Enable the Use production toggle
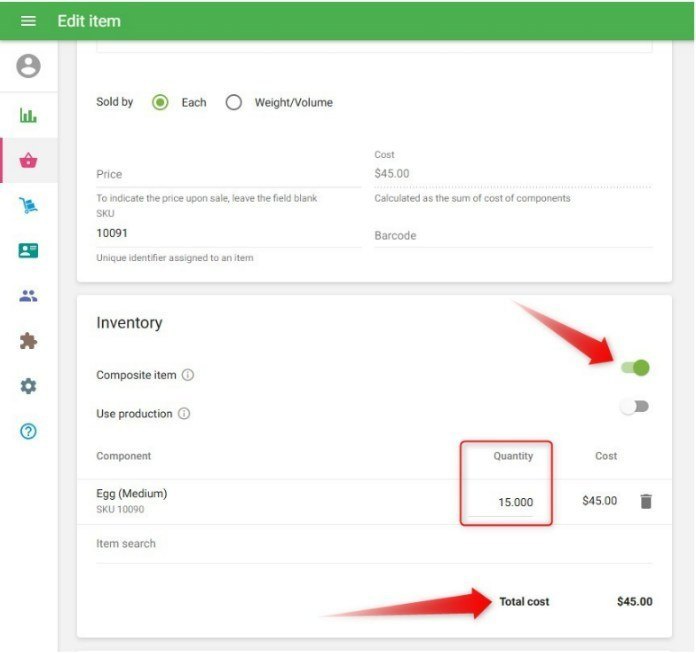The height and width of the screenshot is (654, 696). (x=634, y=406)
